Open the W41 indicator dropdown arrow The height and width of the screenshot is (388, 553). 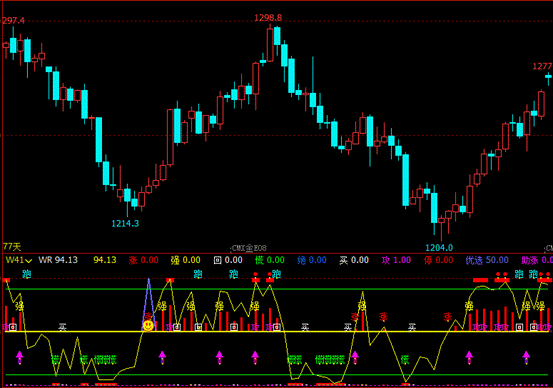[x=29, y=261]
